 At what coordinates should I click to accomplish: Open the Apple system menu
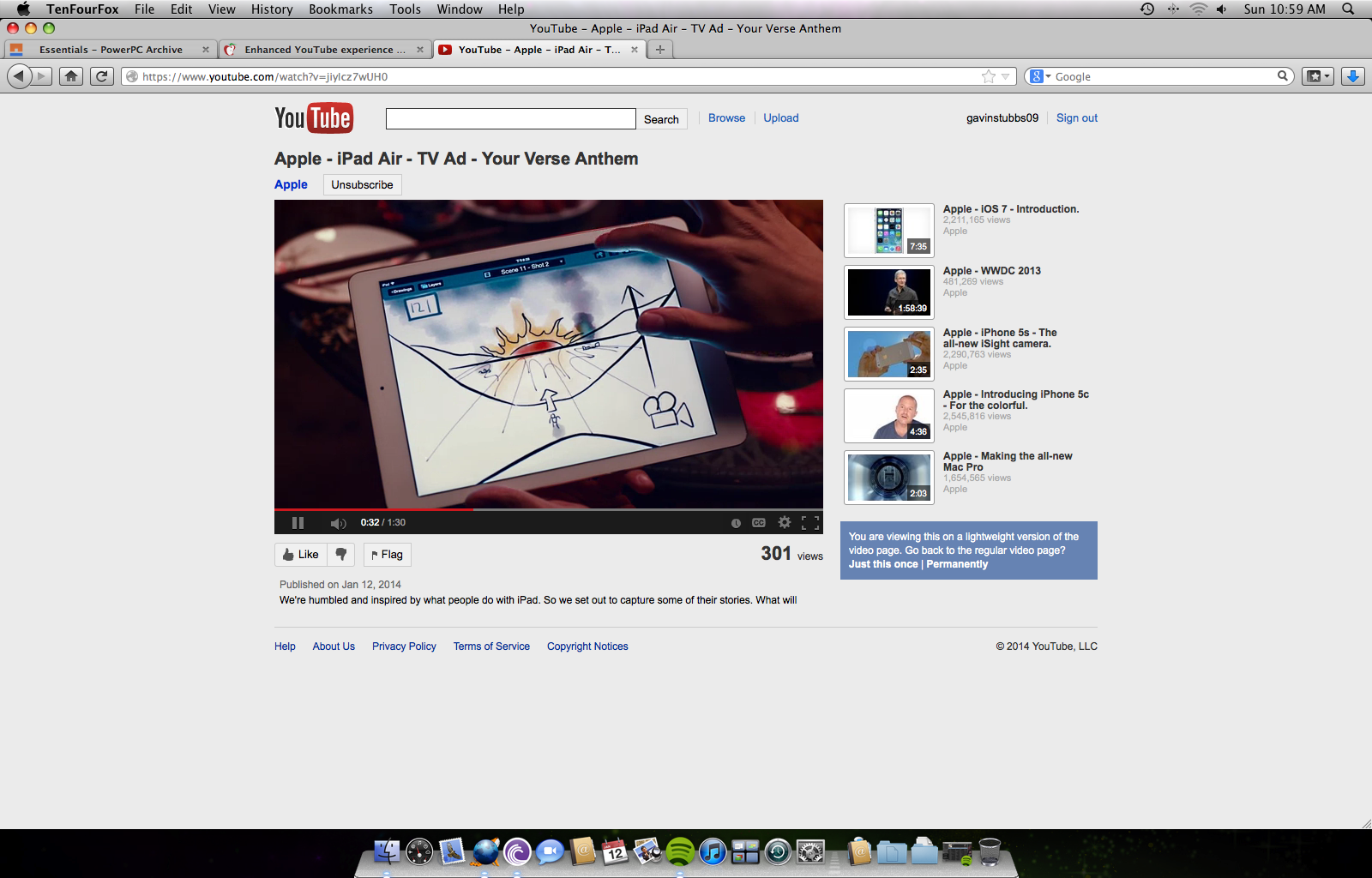[24, 9]
